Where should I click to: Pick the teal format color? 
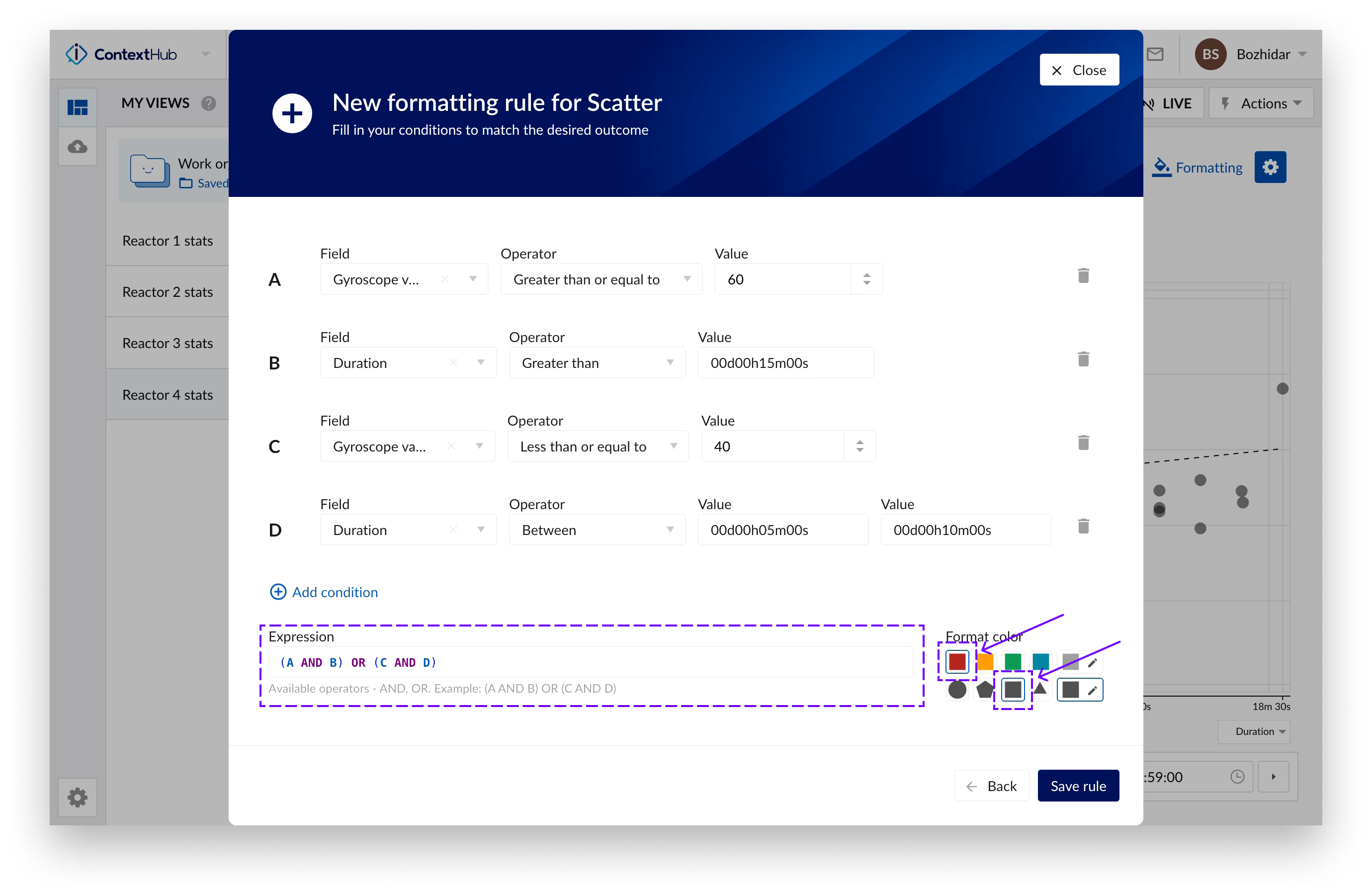pos(1040,661)
